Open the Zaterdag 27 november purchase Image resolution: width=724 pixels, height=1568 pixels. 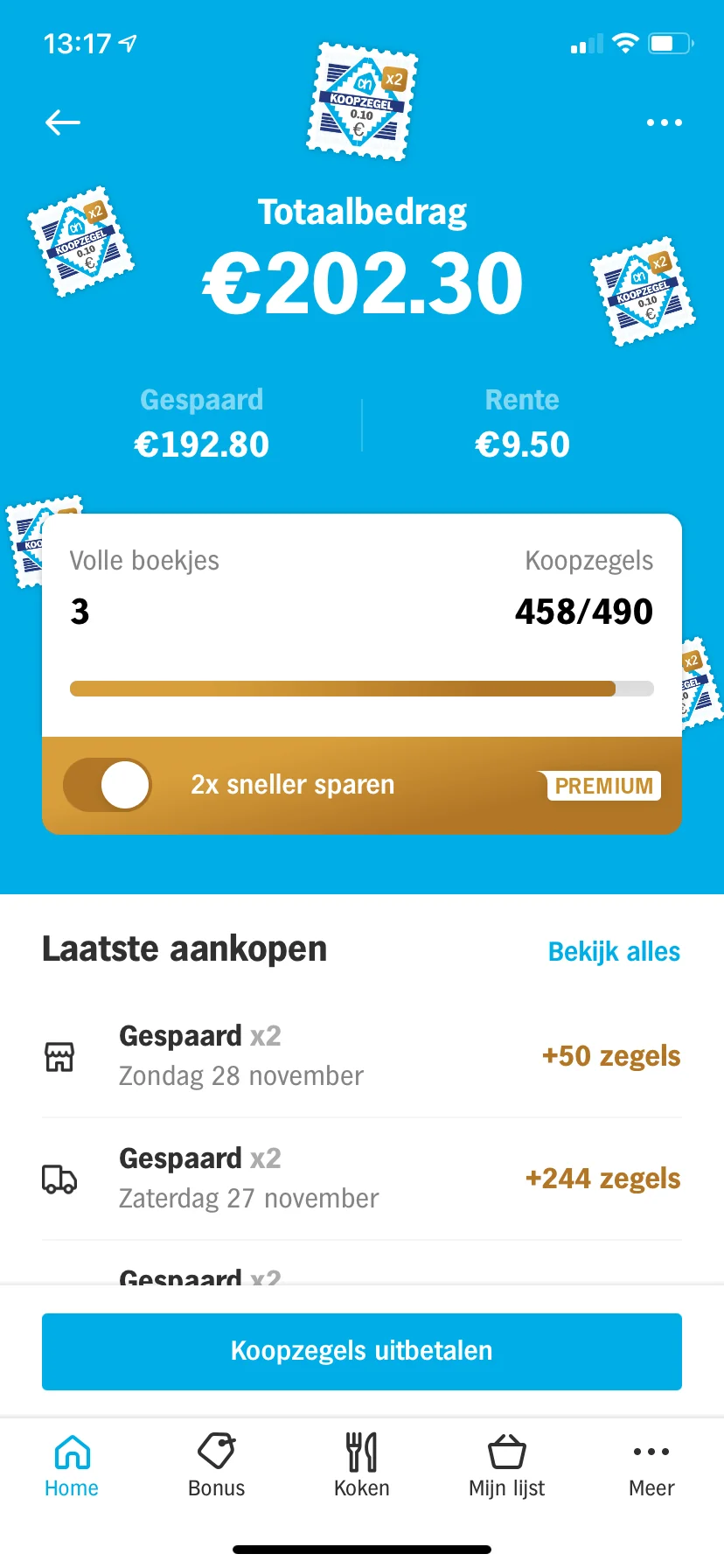tap(362, 1179)
